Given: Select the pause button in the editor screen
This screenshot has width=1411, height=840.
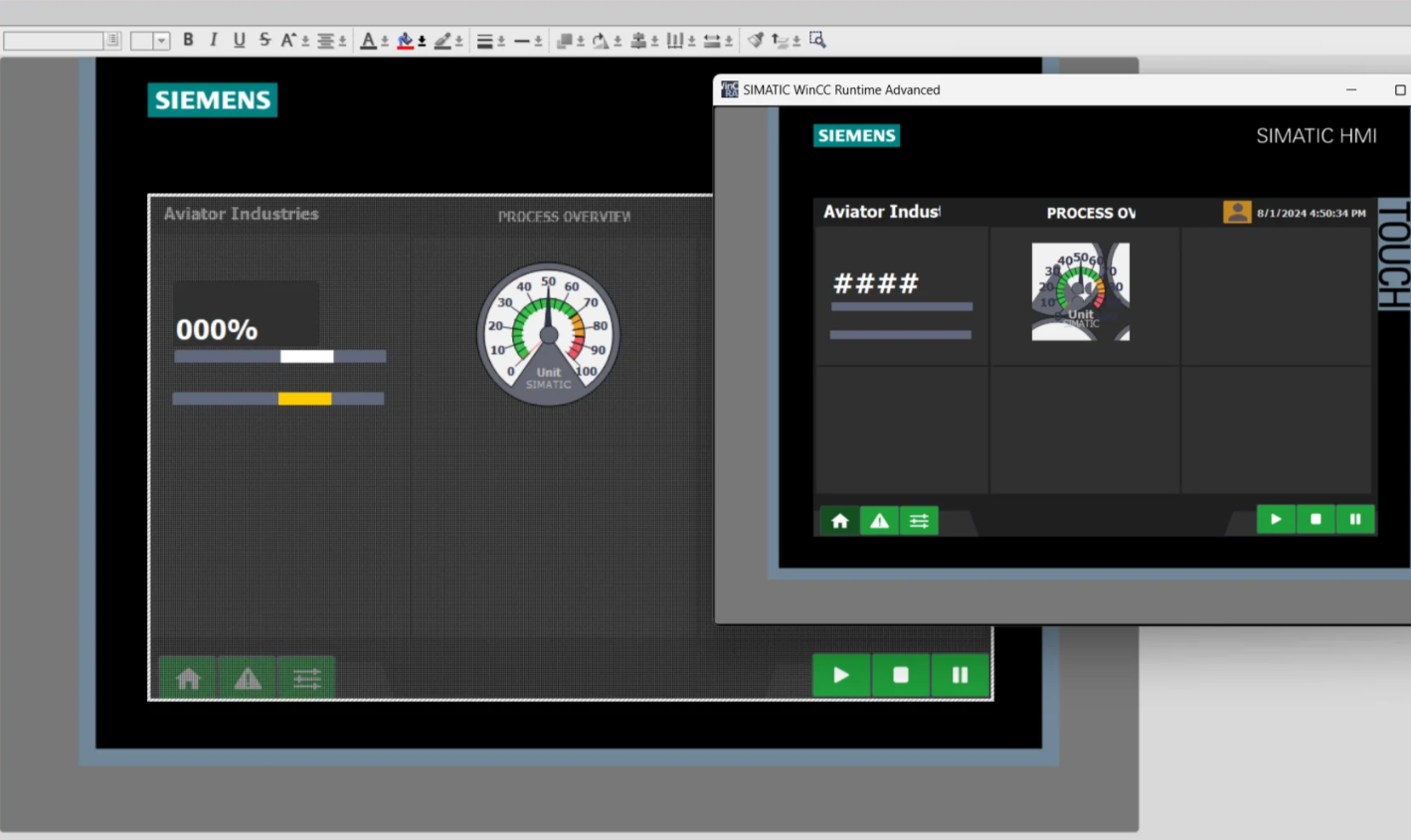Looking at the screenshot, I should (x=960, y=675).
